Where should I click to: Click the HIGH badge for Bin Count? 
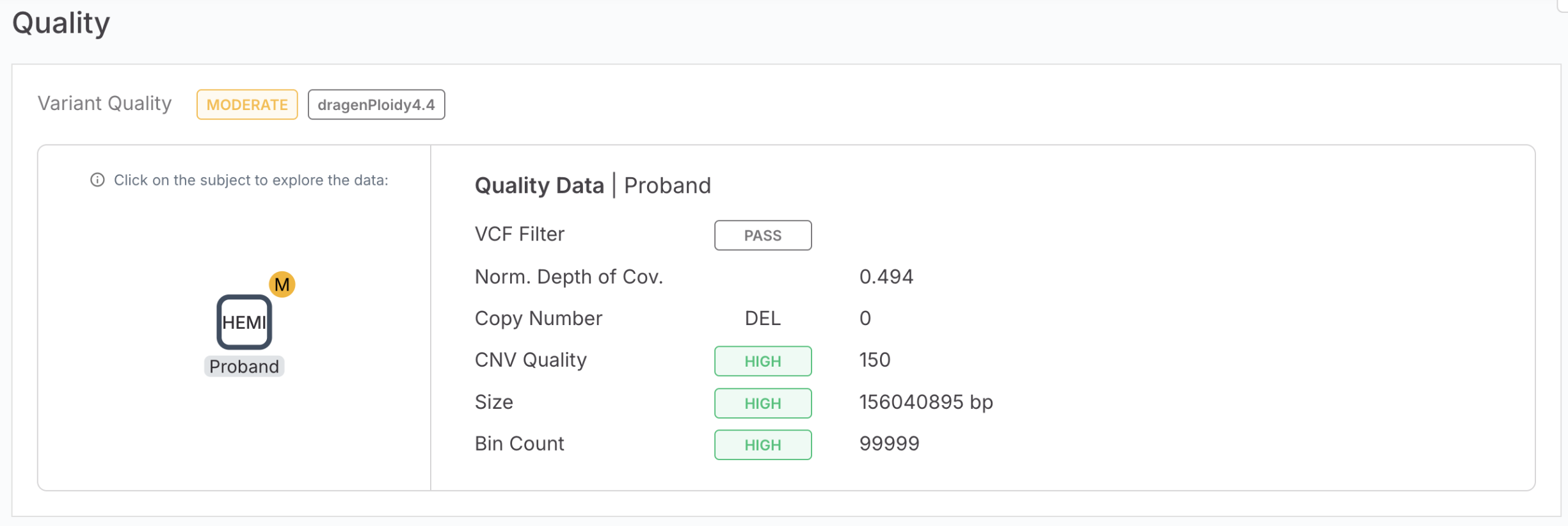point(762,445)
